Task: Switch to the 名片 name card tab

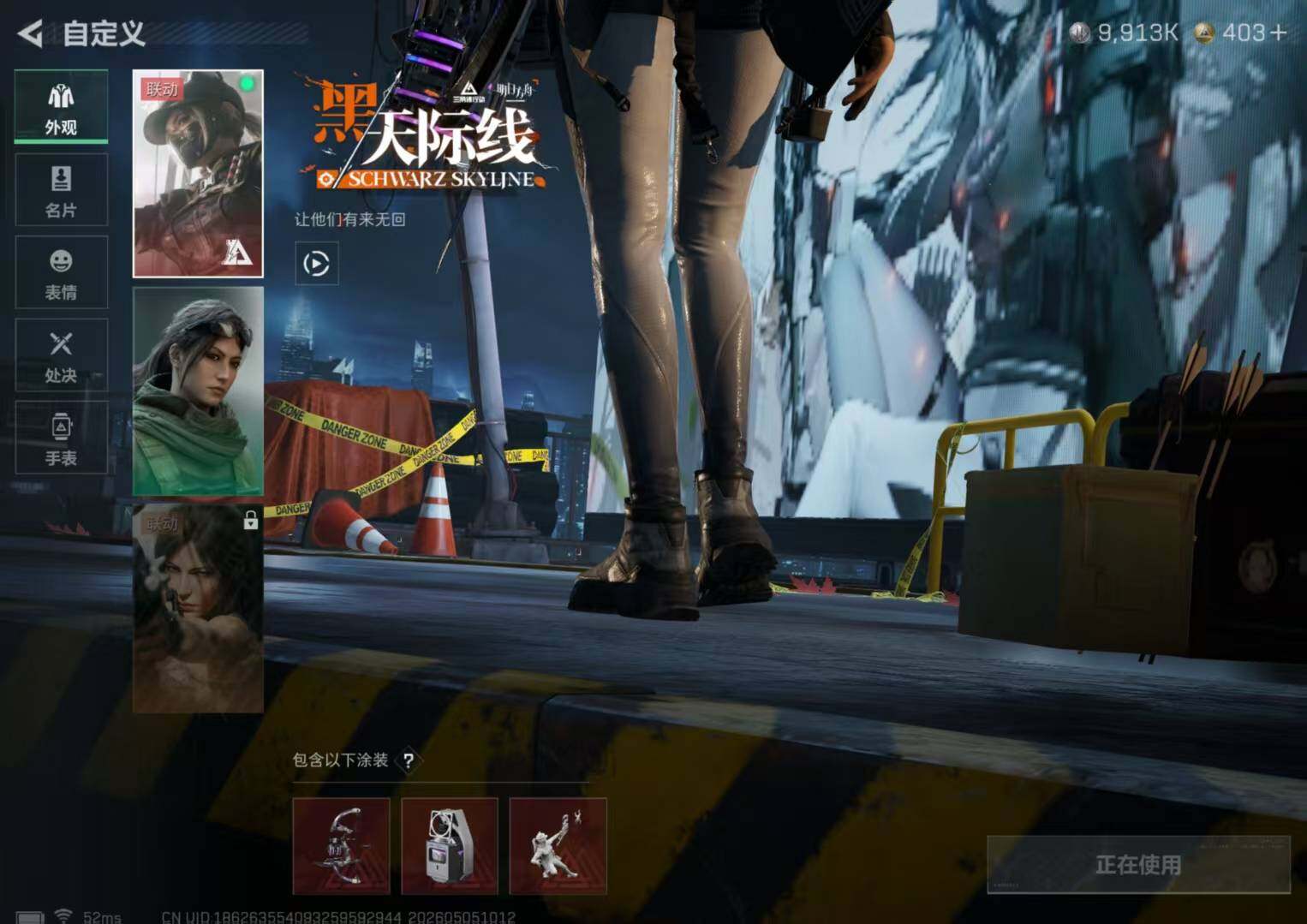Action: 61,190
